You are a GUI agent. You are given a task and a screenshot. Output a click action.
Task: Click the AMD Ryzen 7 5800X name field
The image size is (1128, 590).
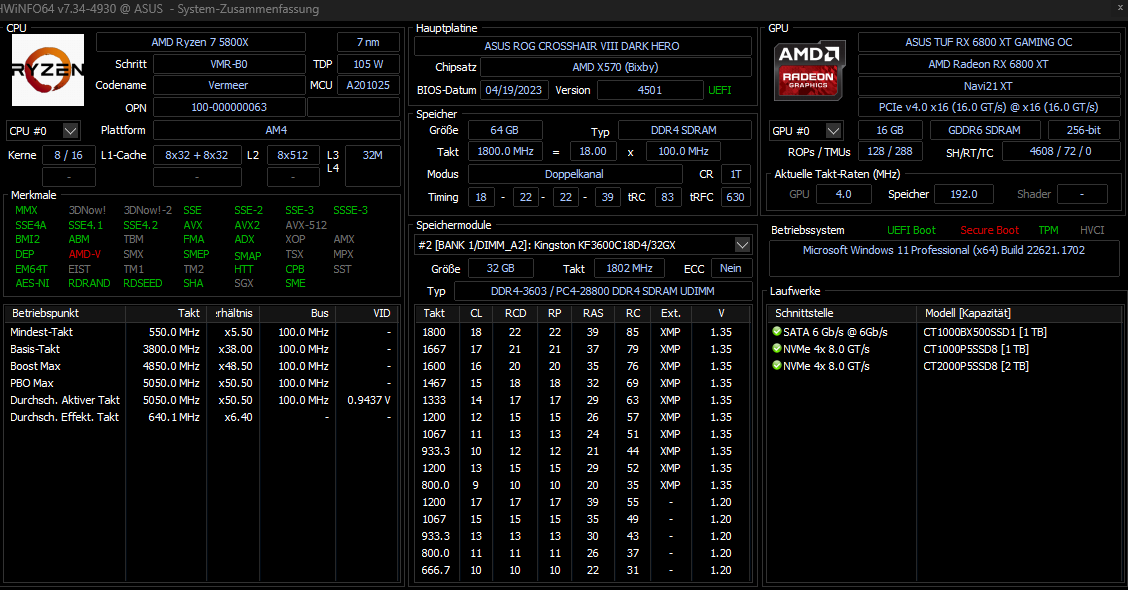(200, 42)
